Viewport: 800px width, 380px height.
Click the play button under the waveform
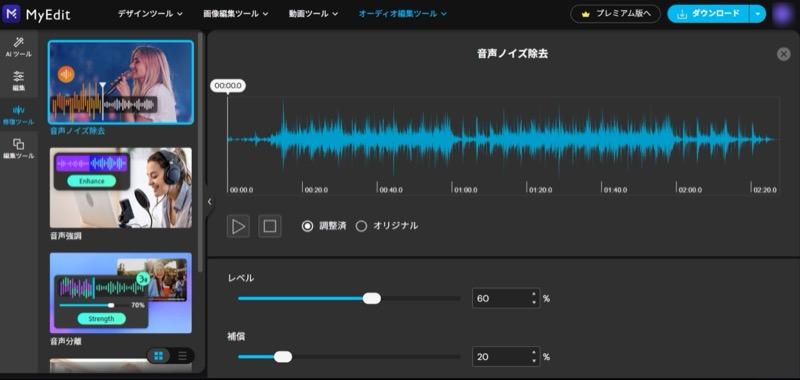[x=238, y=226]
